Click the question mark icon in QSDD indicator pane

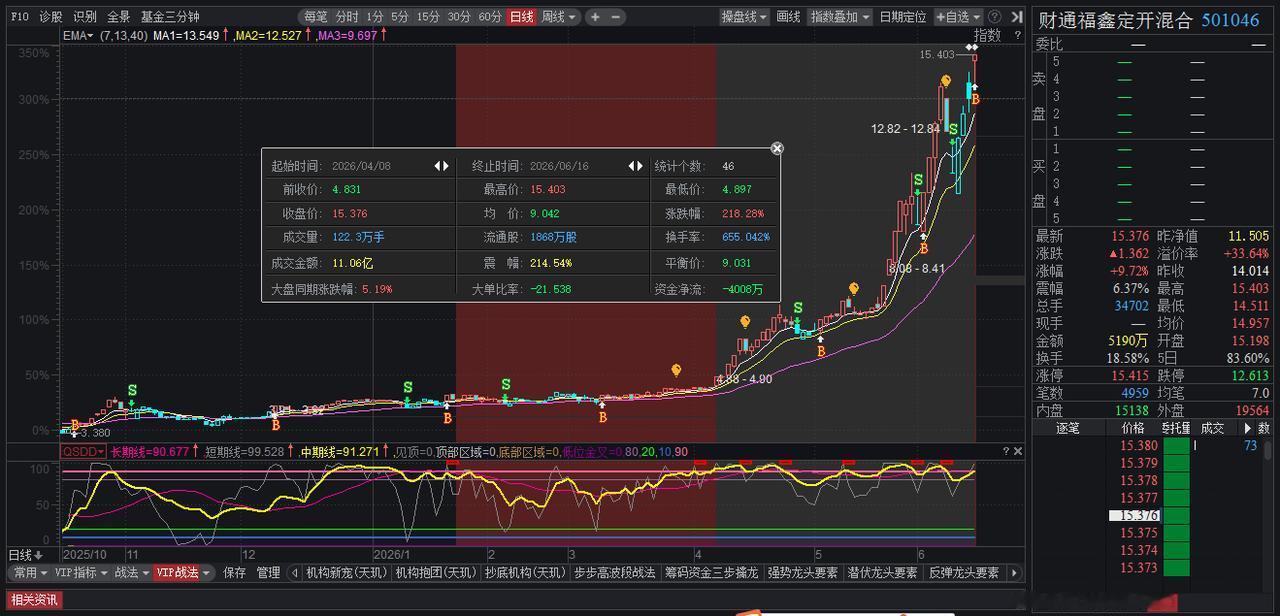coord(1004,451)
